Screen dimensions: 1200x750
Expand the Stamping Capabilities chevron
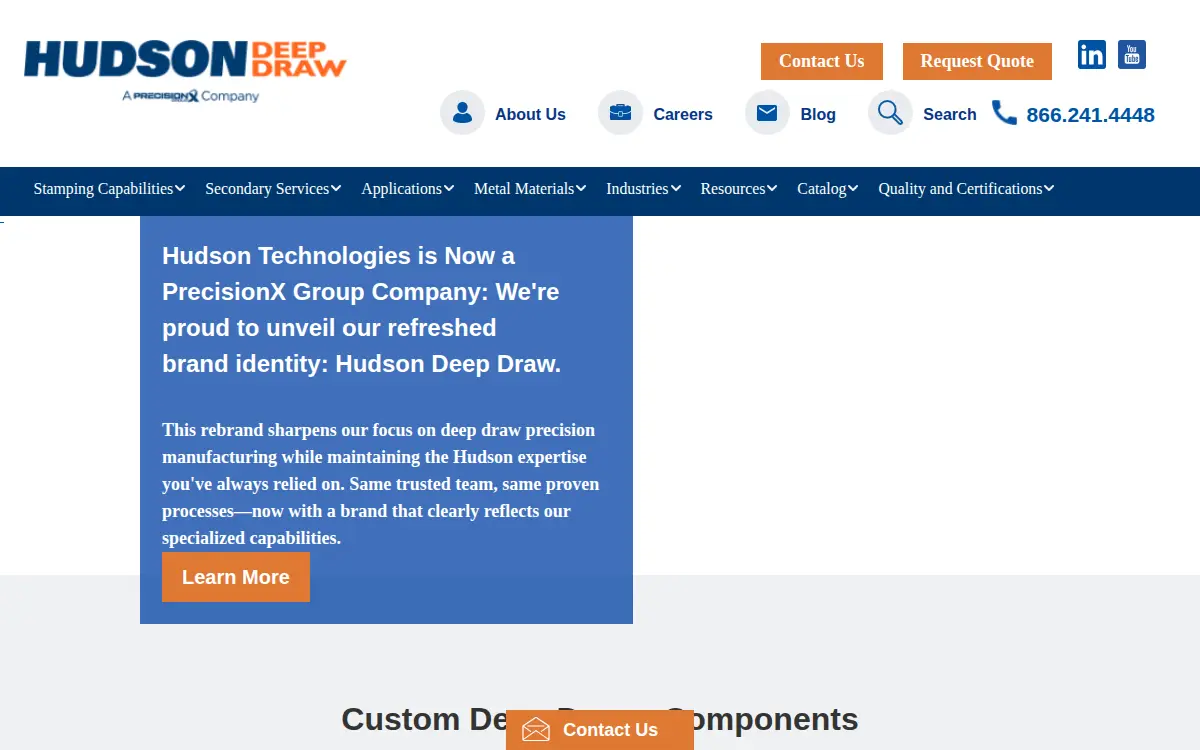tap(180, 188)
